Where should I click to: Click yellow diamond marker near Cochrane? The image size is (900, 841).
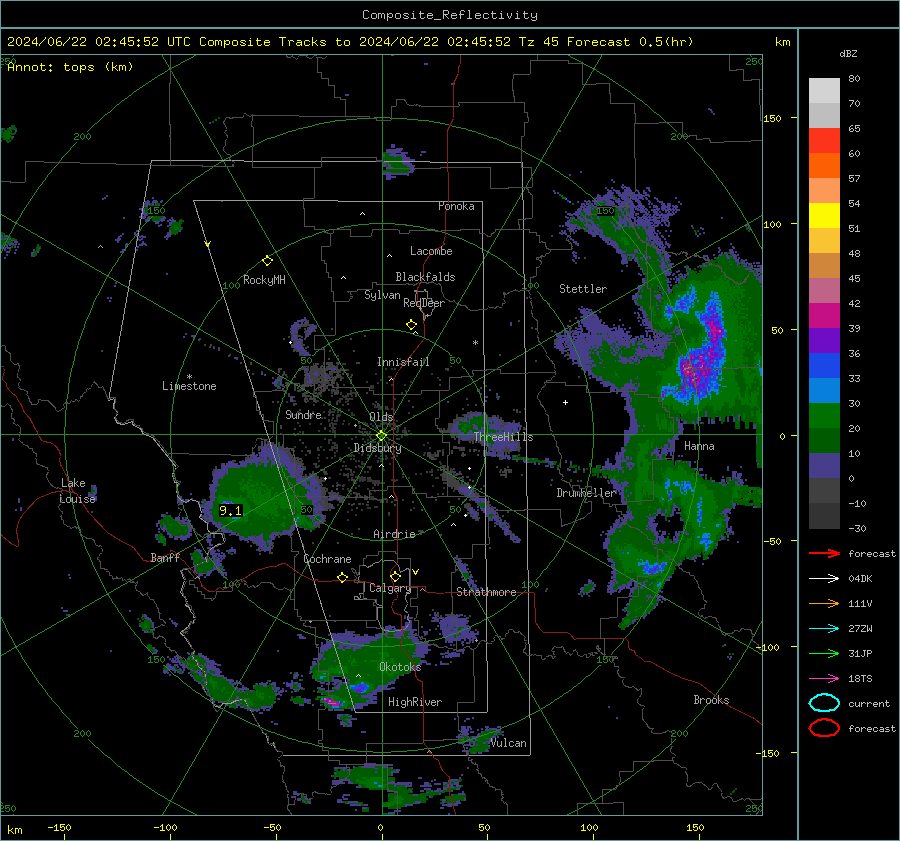(342, 578)
